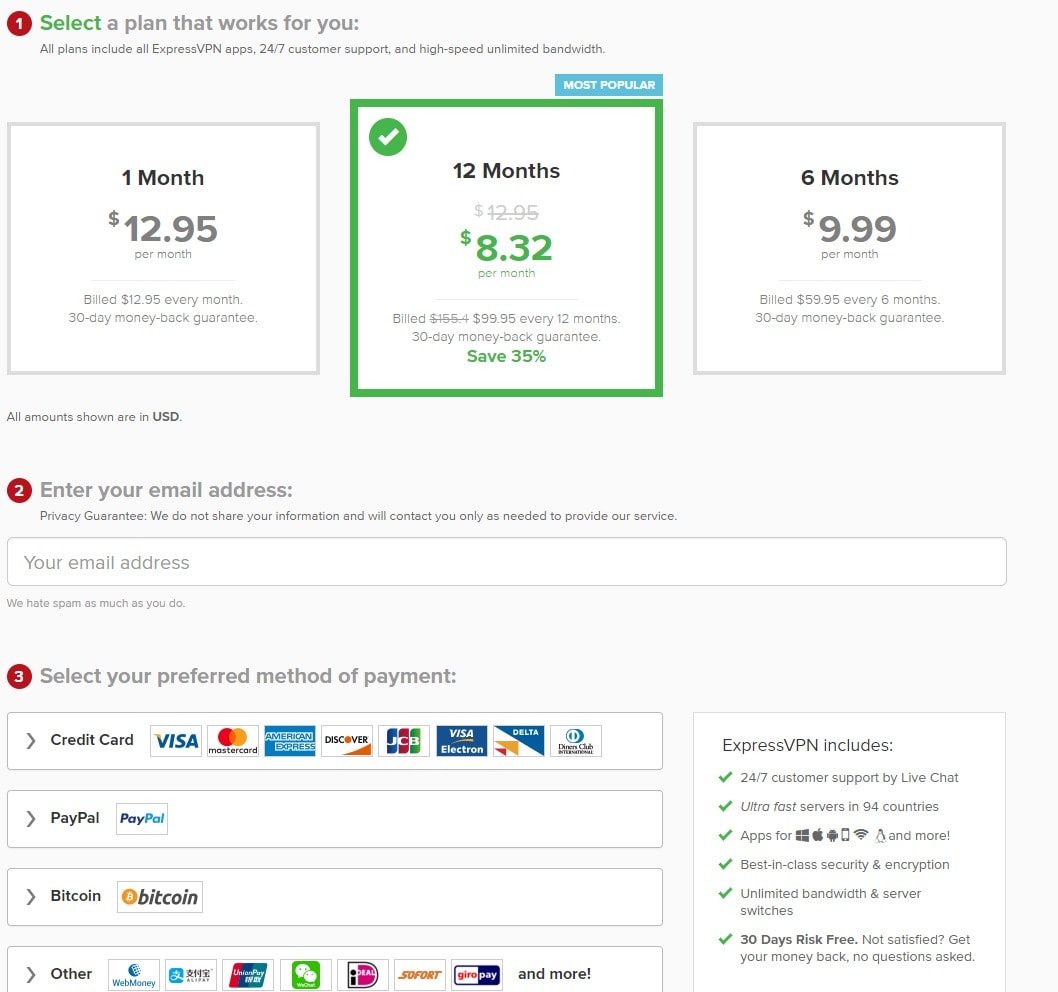Choose the Bitcoin payment label
1058x992 pixels.
(x=76, y=896)
